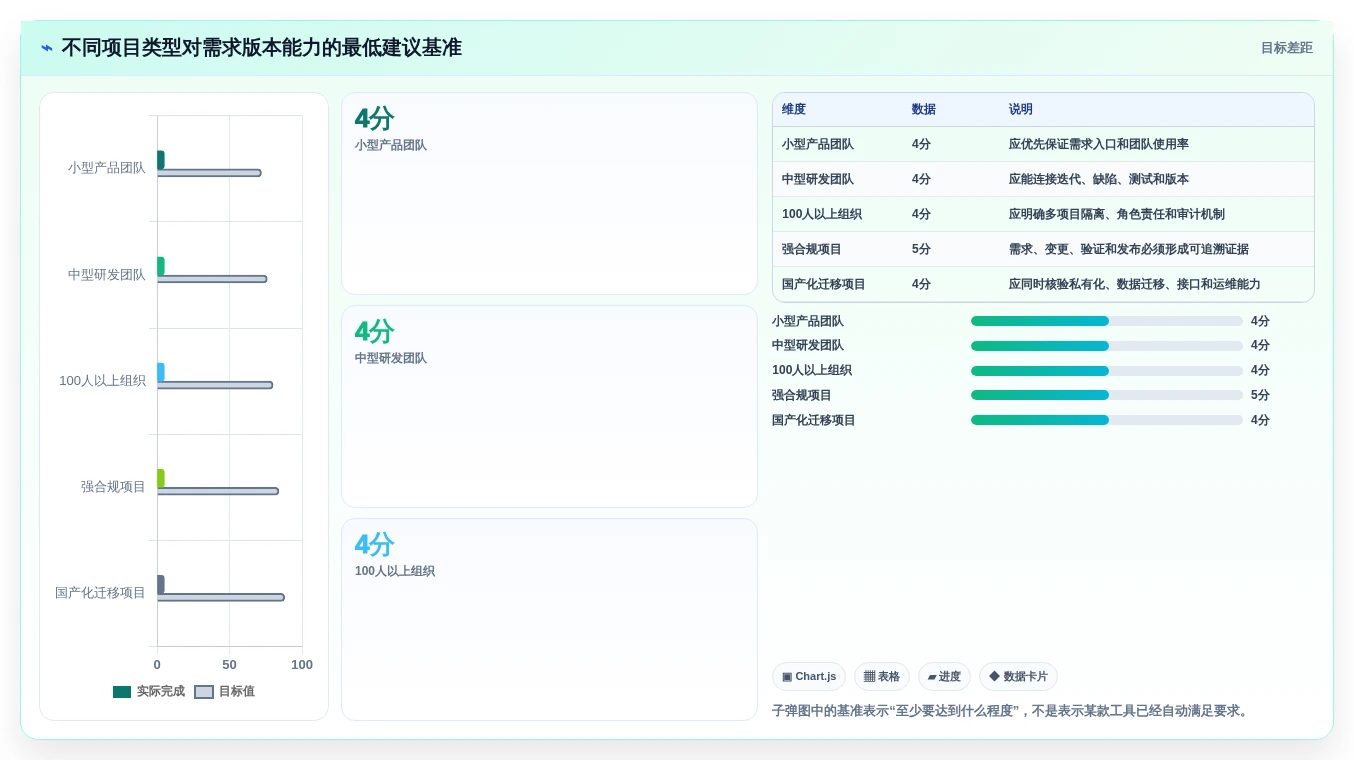
Task: Select the 中型研发团队 4分 data card
Action: (549, 406)
